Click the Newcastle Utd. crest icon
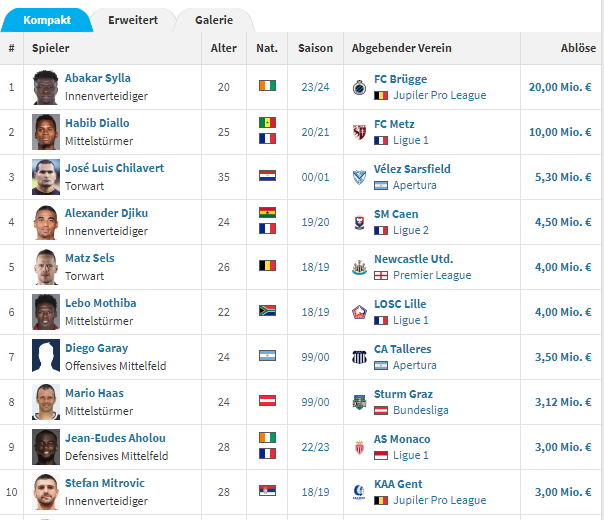 [359, 267]
